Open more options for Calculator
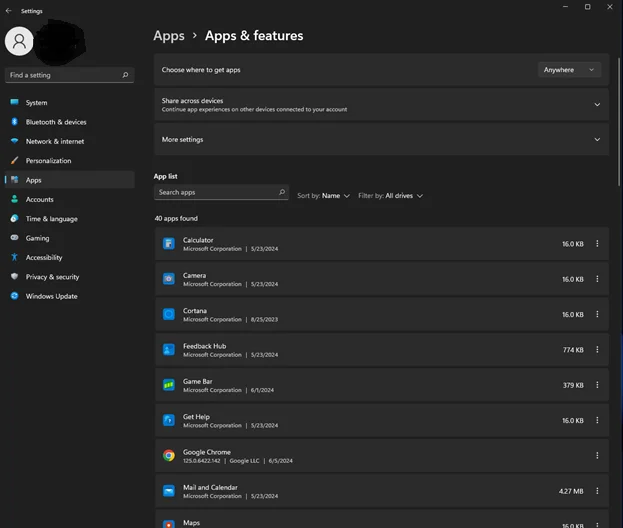Image resolution: width=623 pixels, height=528 pixels. (x=597, y=244)
